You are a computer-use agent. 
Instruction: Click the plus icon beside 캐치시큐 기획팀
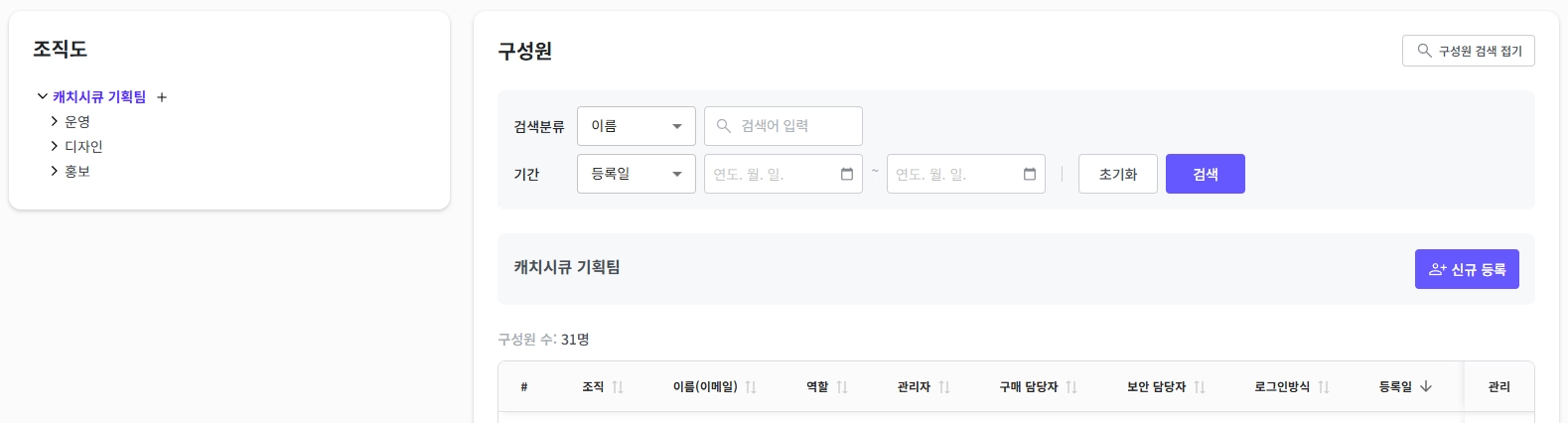pyautogui.click(x=162, y=97)
